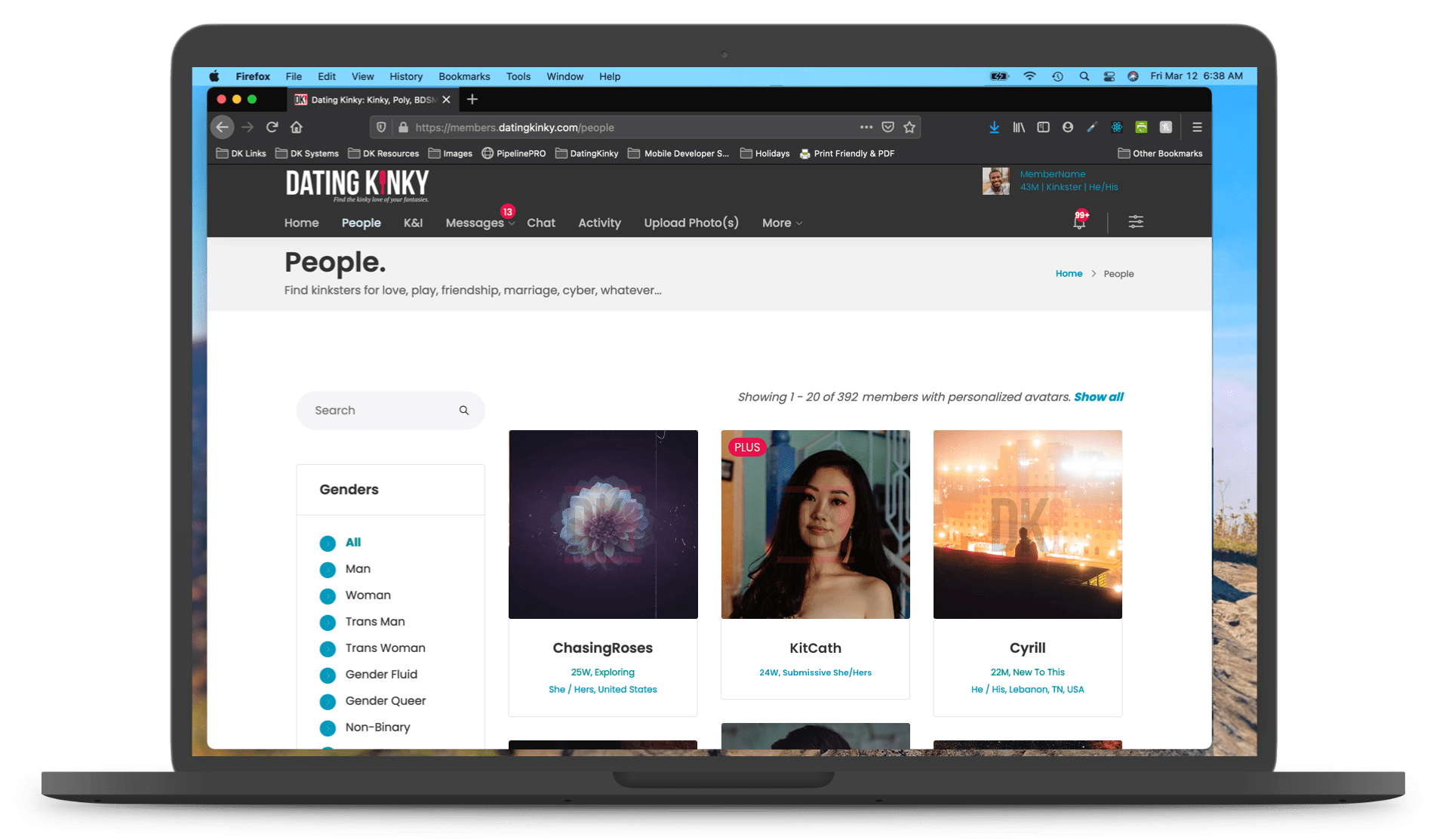The height and width of the screenshot is (840, 1449).
Task: Open the filter sliders settings icon
Action: (1135, 222)
